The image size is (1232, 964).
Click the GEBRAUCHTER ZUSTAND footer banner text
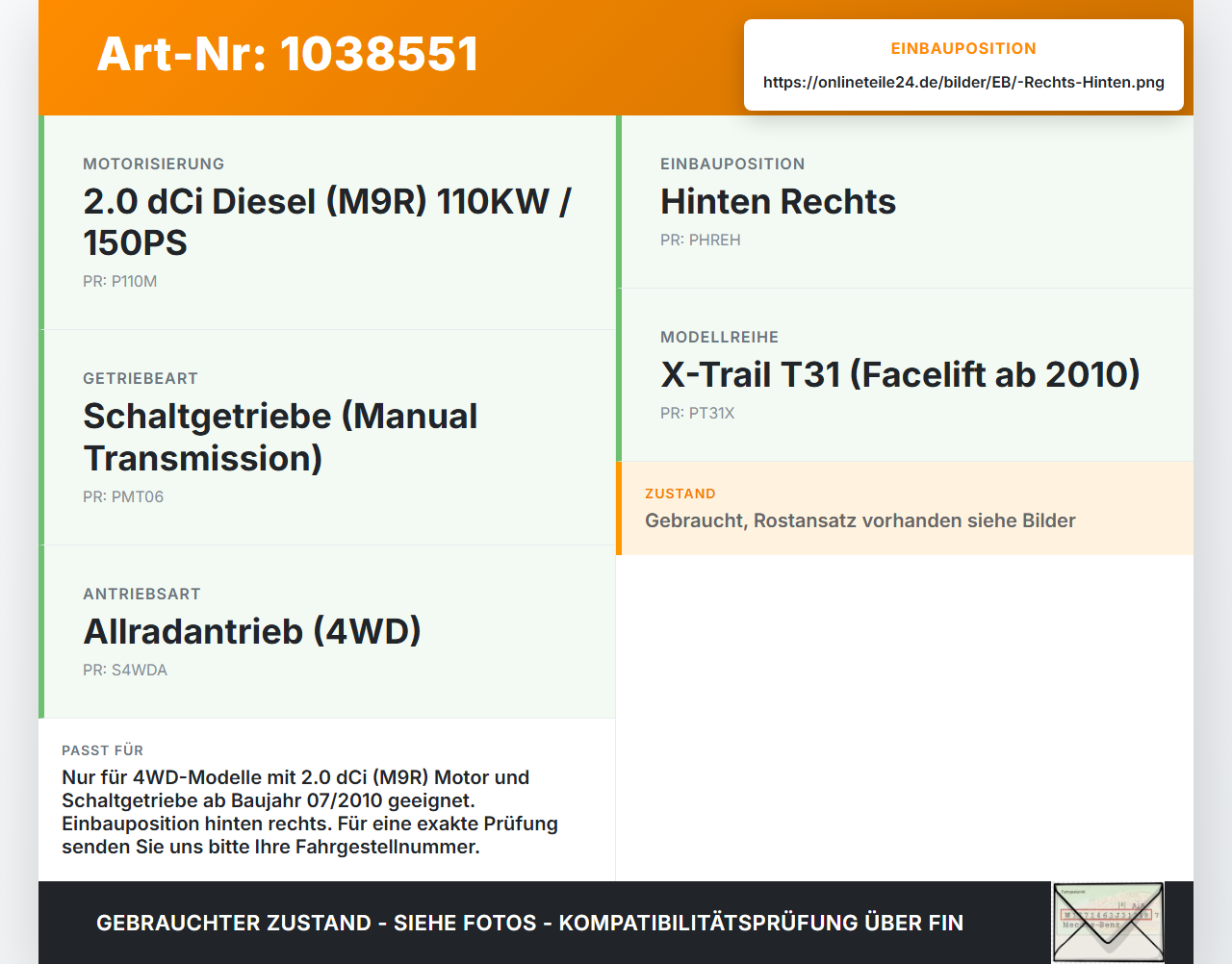point(529,924)
